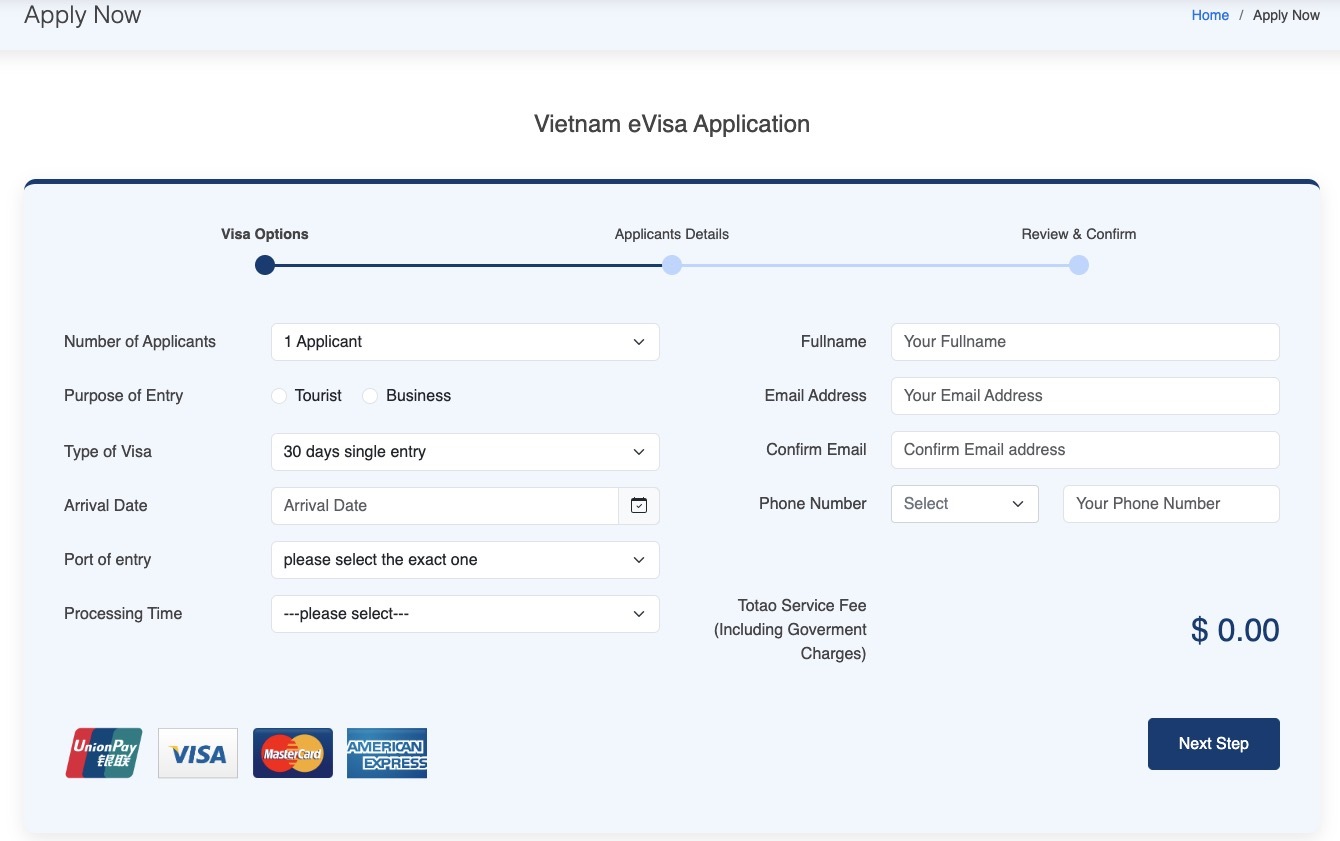
Task: Click the American Express logo
Action: [387, 753]
